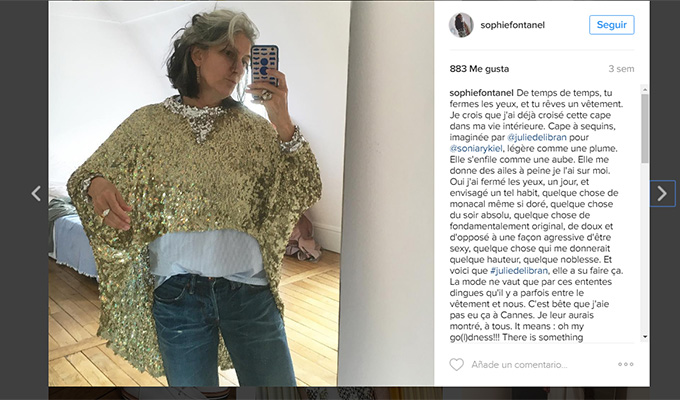680x400 pixels.
Task: Open sophiefontanel's profile picture
Action: (x=461, y=25)
